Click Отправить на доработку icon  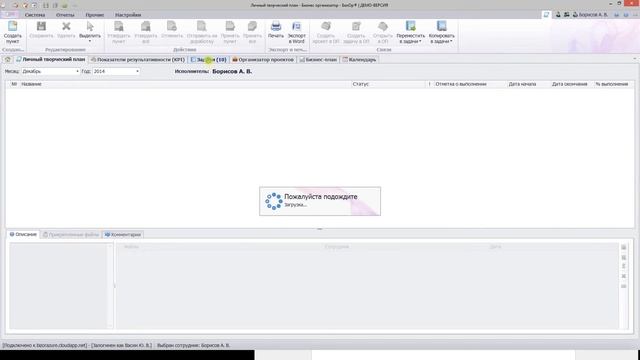[x=202, y=27]
